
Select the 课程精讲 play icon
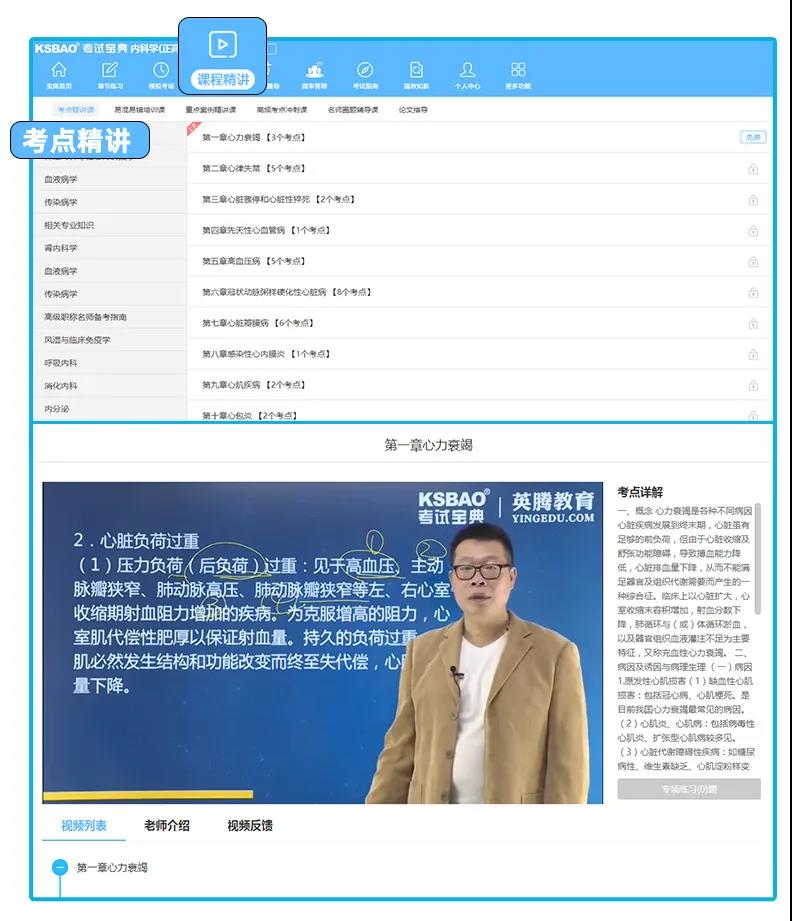(x=223, y=45)
